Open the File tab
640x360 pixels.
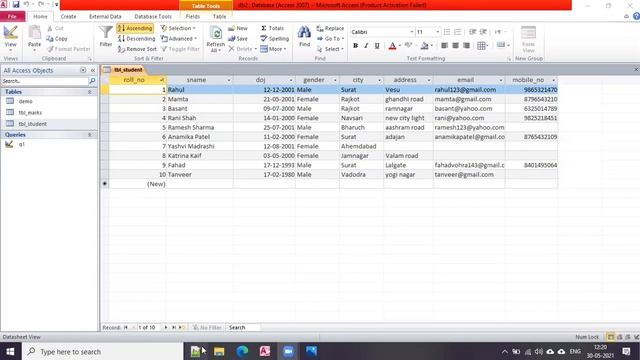[12, 16]
